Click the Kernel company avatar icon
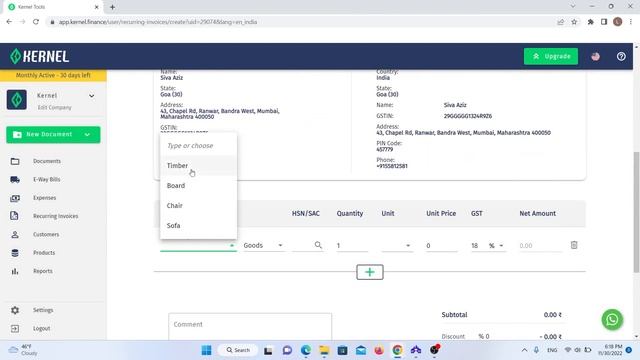The image size is (640, 360). (17, 100)
